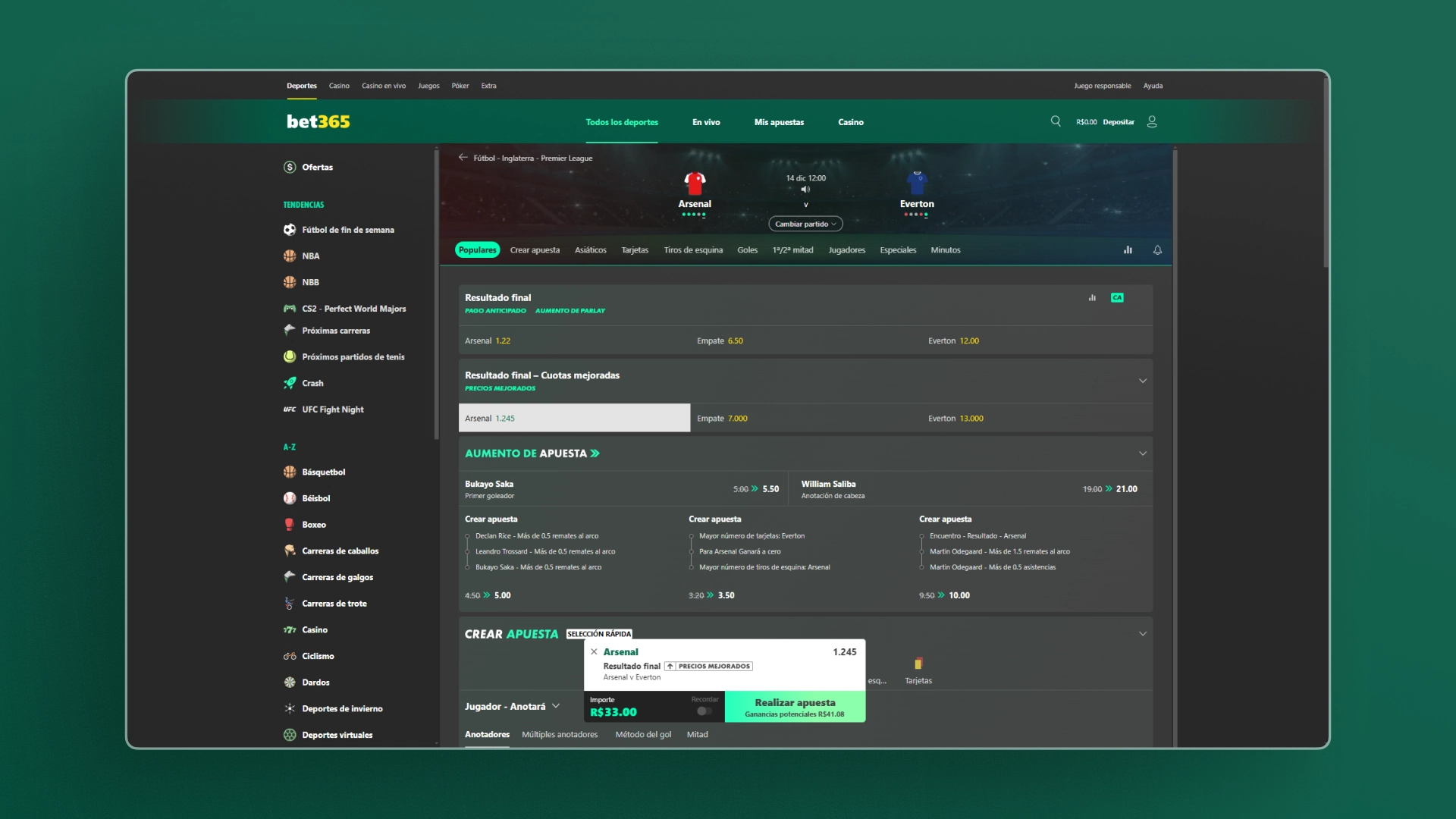The width and height of the screenshot is (1456, 819).
Task: Click the Importe stake field R$33.00
Action: [x=654, y=707]
